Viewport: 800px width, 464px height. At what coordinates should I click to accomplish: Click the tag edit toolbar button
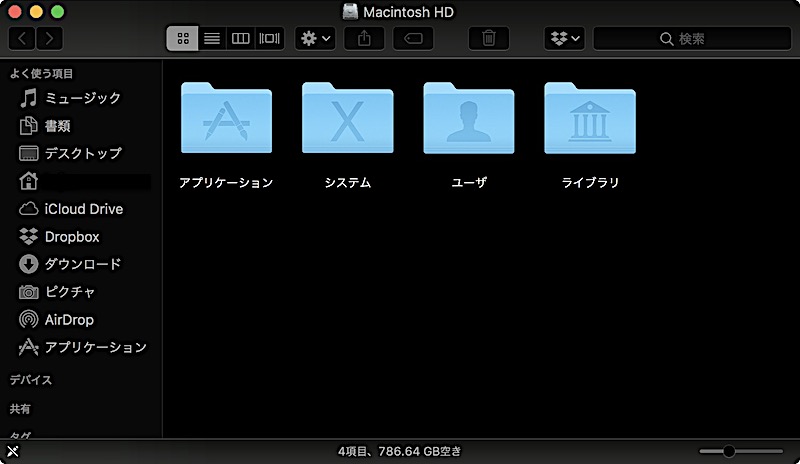pyautogui.click(x=413, y=38)
